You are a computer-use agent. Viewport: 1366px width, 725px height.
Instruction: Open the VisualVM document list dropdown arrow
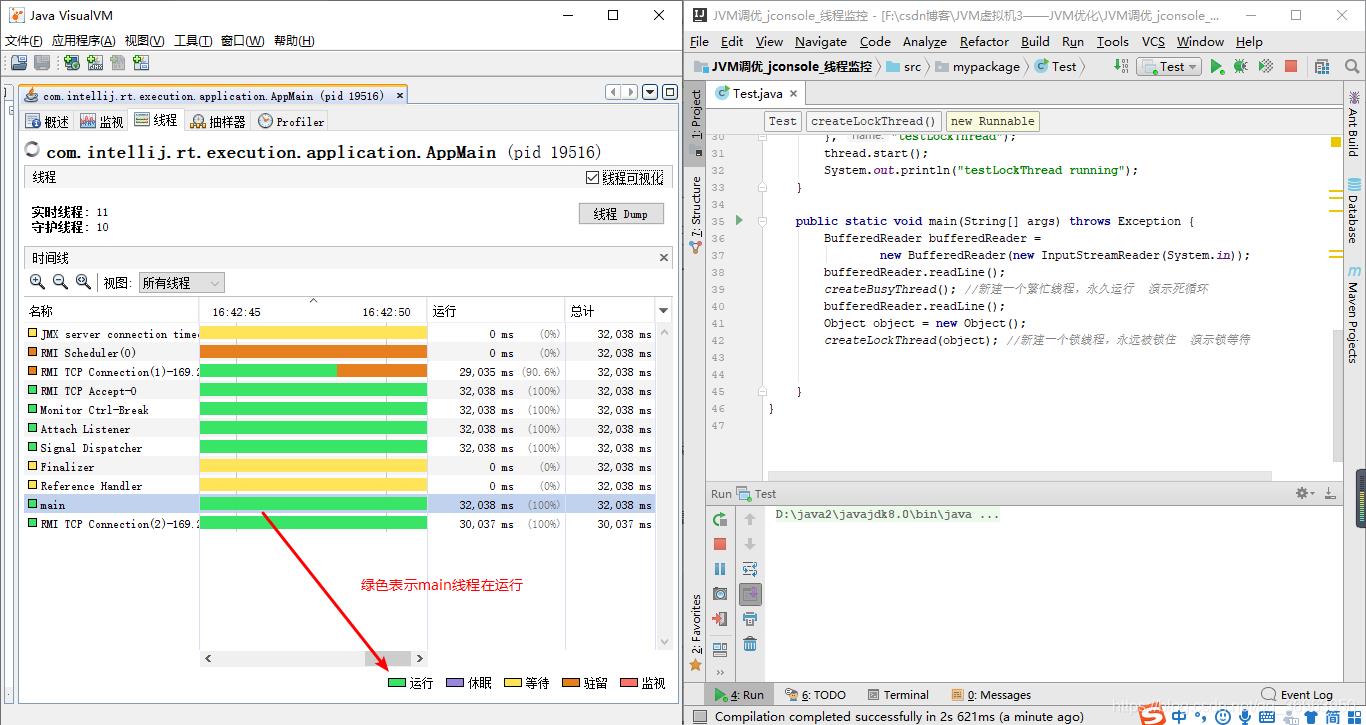649,92
